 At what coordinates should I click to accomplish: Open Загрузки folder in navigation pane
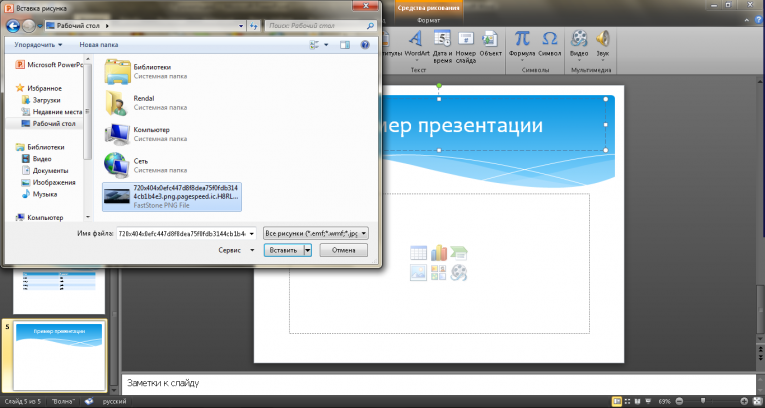click(41, 100)
